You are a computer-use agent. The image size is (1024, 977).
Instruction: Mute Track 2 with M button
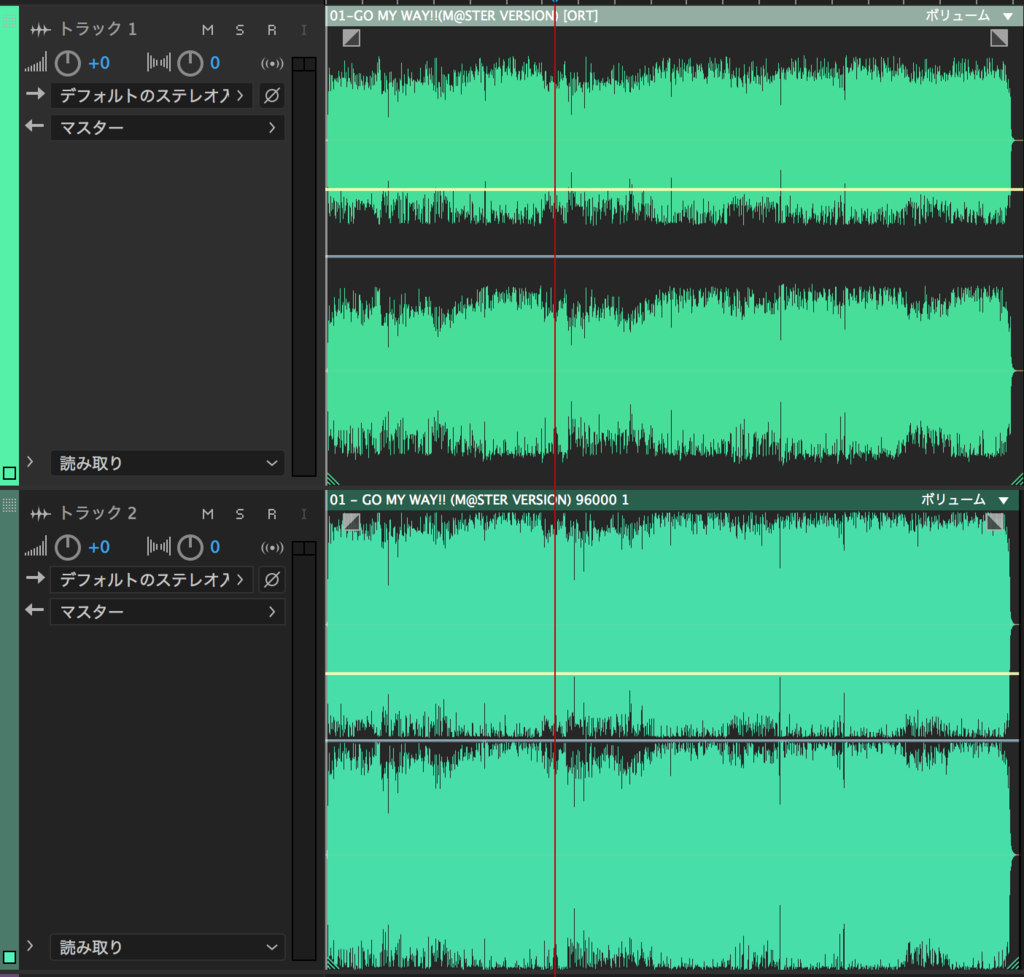pos(208,514)
